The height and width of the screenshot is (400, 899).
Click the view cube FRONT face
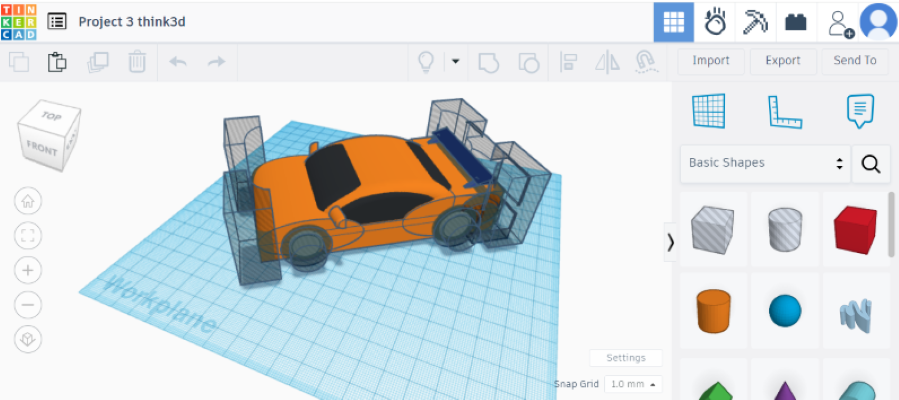coord(42,149)
